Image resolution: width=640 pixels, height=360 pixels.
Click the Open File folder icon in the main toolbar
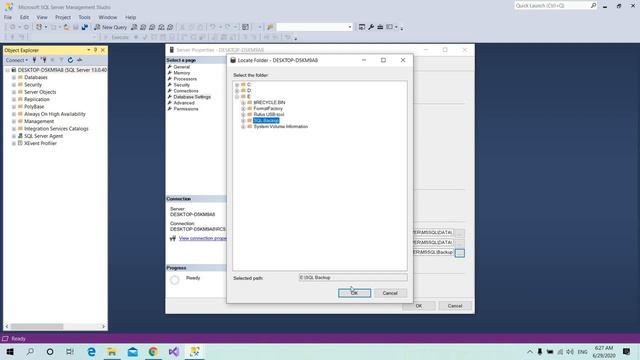click(x=67, y=27)
